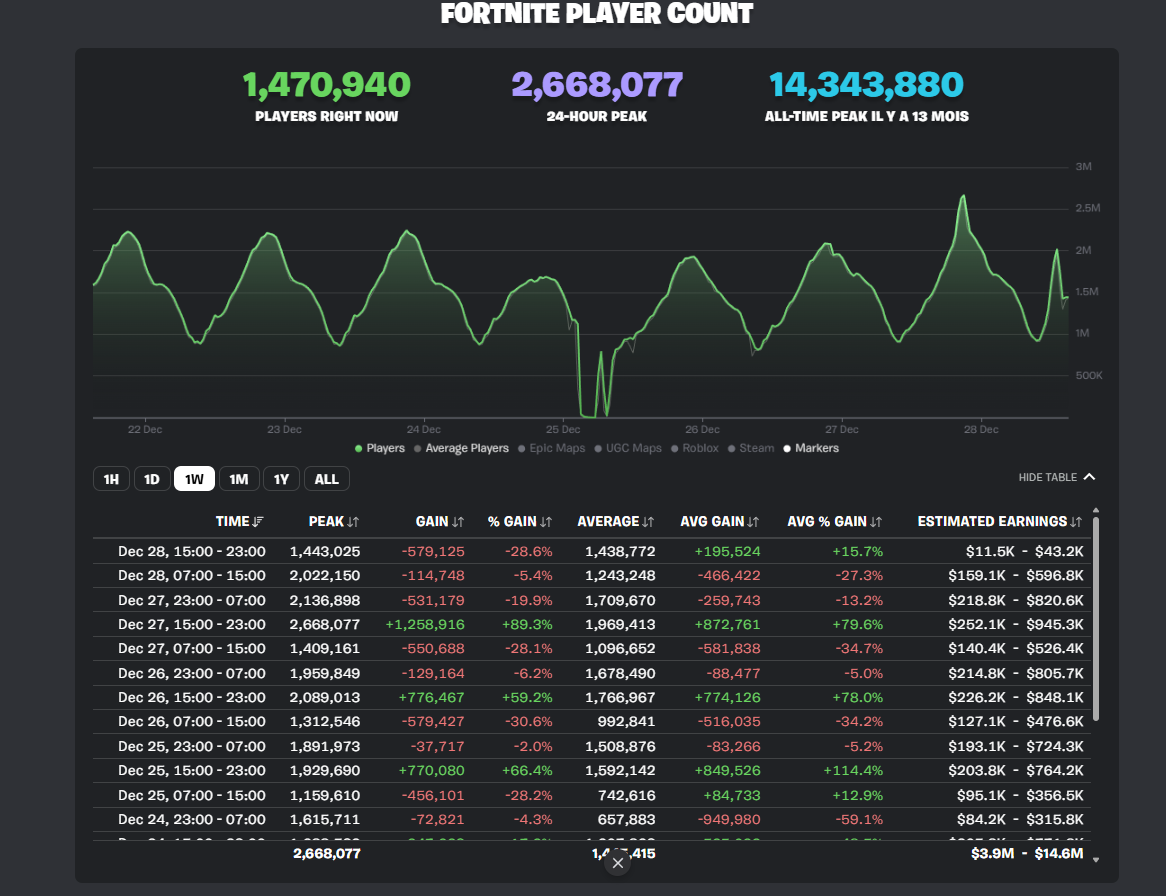Image resolution: width=1166 pixels, height=896 pixels.
Task: Toggle Markers in chart legend
Action: [x=811, y=448]
